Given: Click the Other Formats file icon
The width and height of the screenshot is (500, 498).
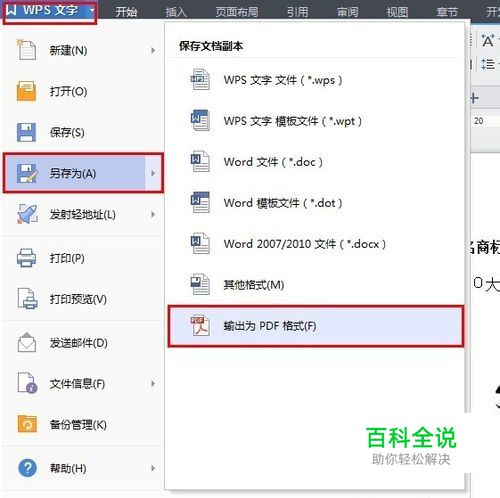Looking at the screenshot, I should [200, 284].
